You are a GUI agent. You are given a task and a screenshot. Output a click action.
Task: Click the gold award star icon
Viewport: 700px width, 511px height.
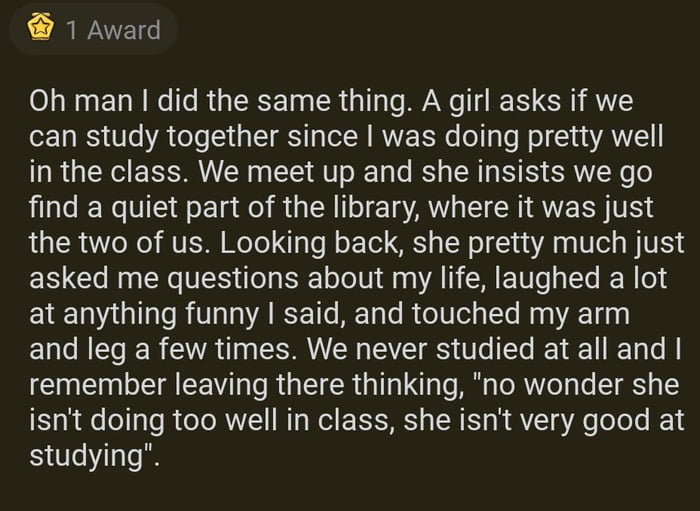[41, 30]
